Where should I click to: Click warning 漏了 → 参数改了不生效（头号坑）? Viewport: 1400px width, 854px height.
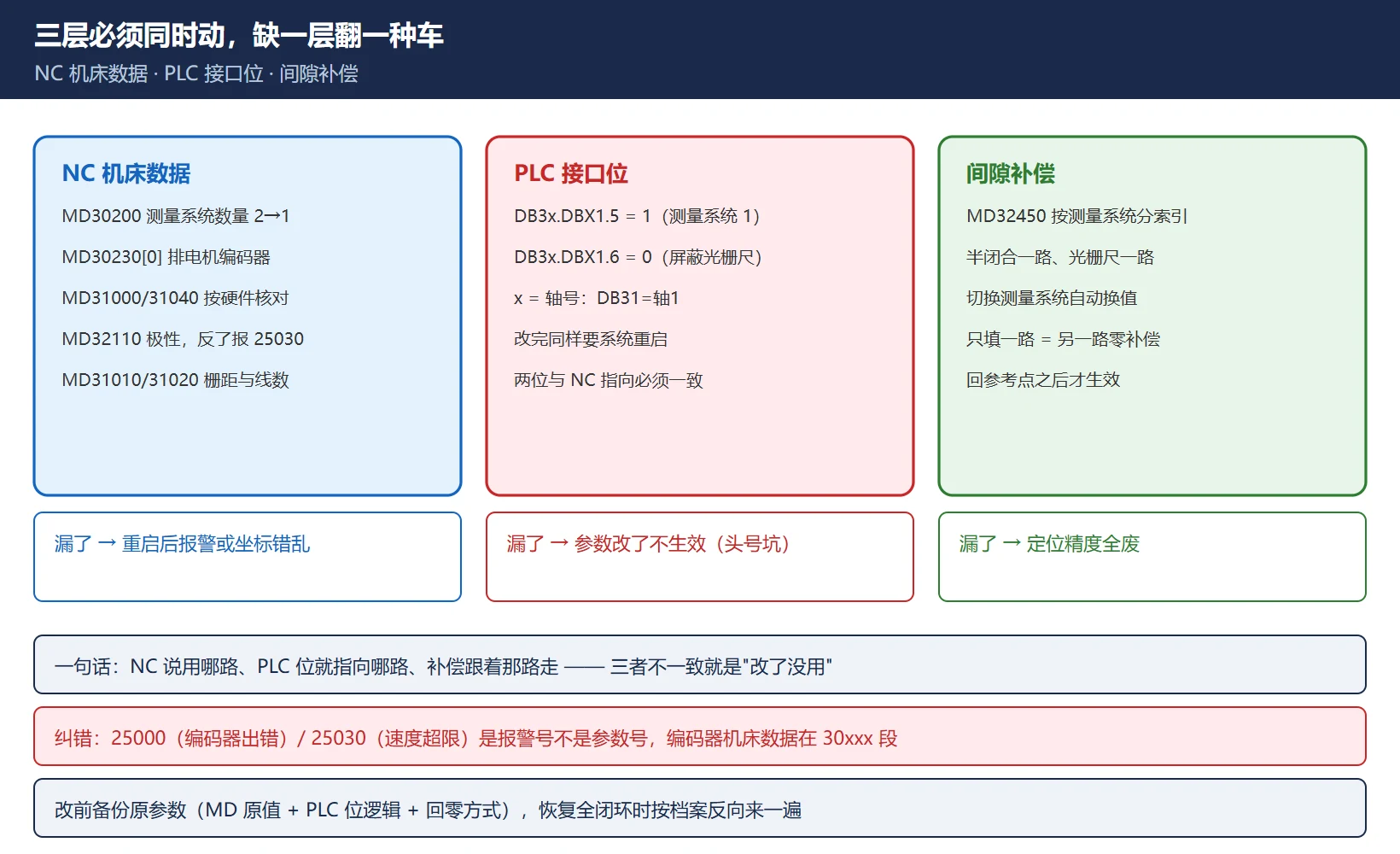[700, 557]
